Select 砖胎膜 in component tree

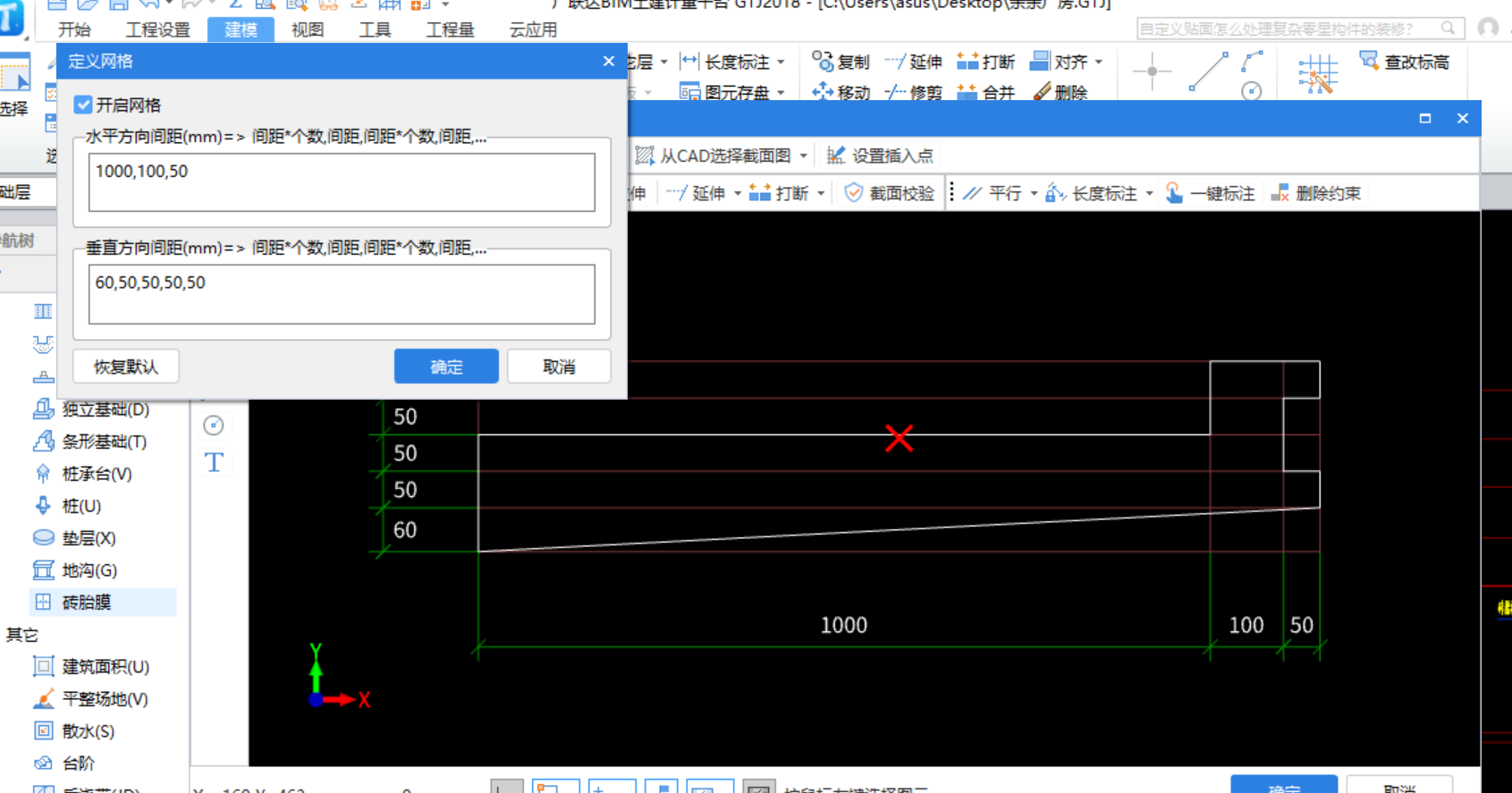coord(103,603)
